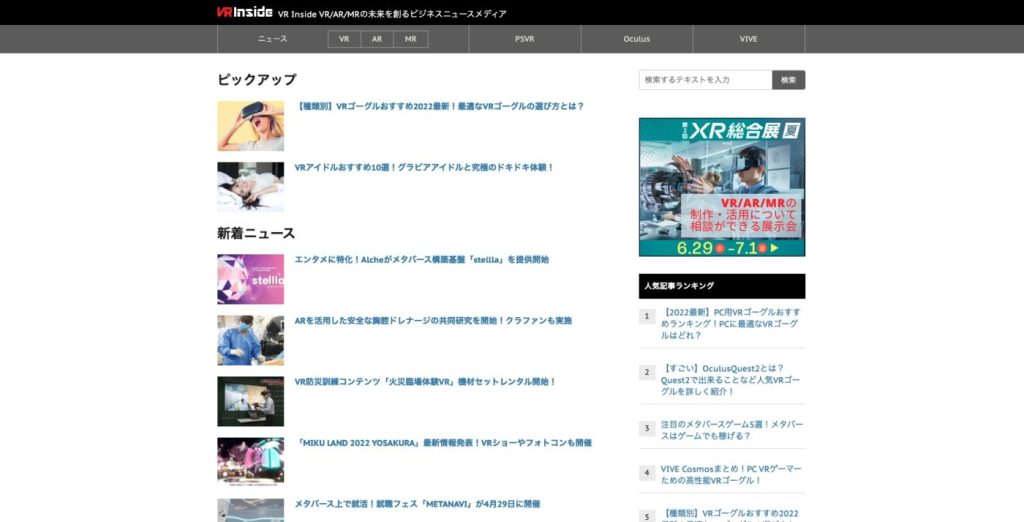Viewport: 1024px width, 522px height.
Task: Open the XR総合展 夏 banner ad
Action: click(722, 187)
